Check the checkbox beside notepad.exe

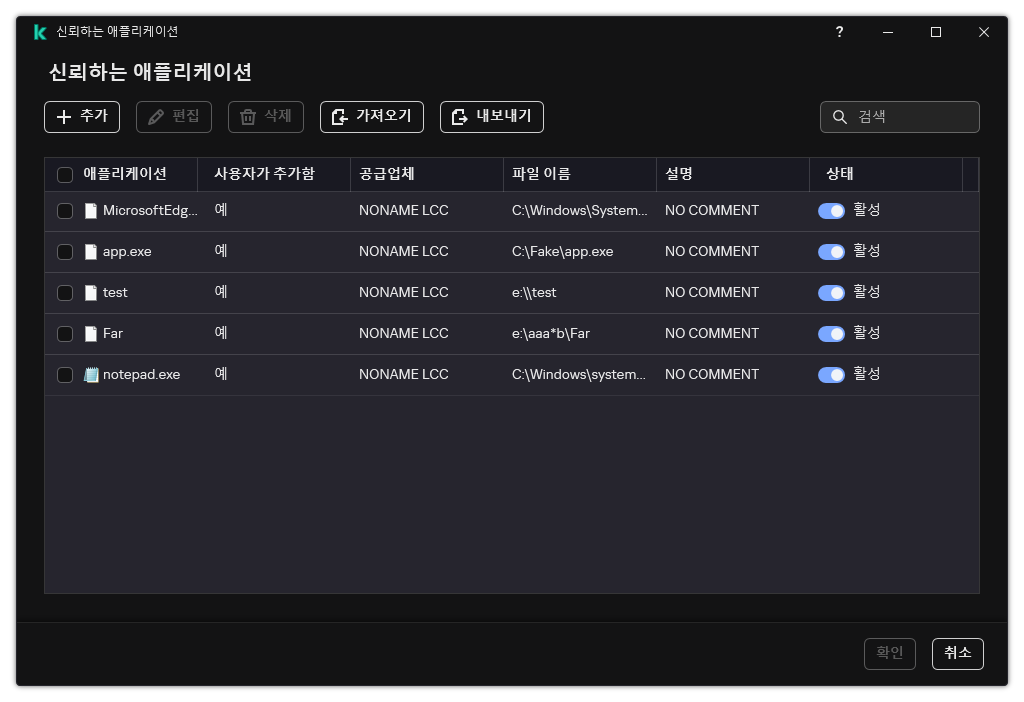tap(65, 374)
